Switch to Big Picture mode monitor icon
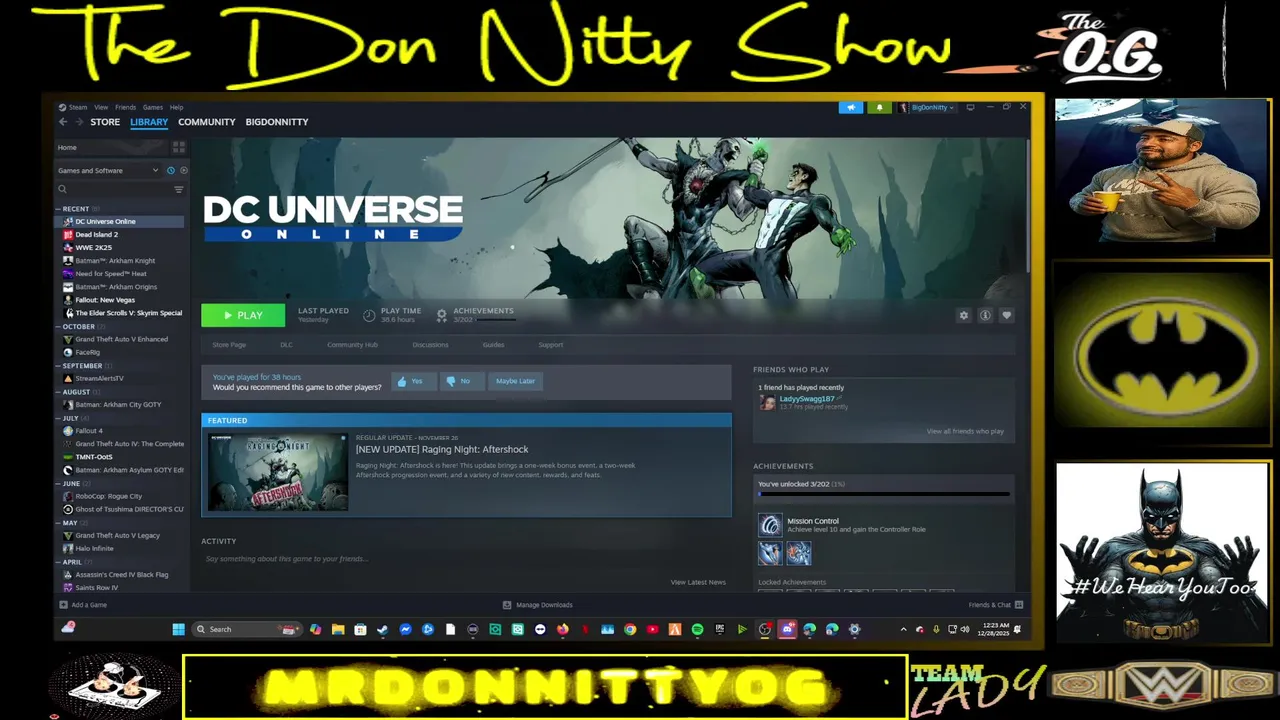This screenshot has width=1280, height=720. pos(970,107)
